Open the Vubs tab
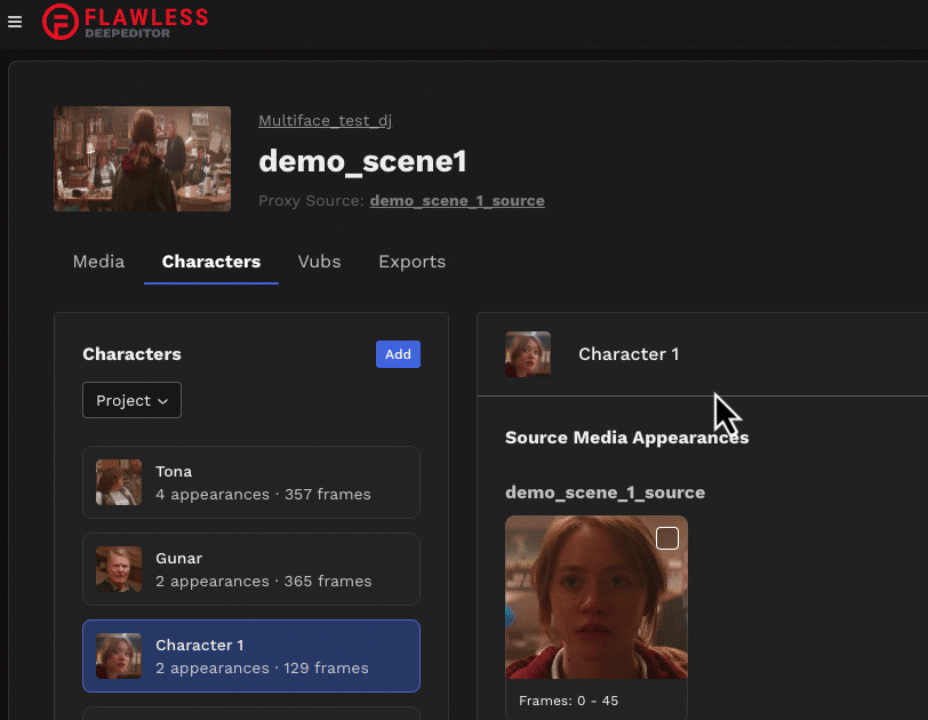Image resolution: width=928 pixels, height=720 pixels. [x=320, y=261]
